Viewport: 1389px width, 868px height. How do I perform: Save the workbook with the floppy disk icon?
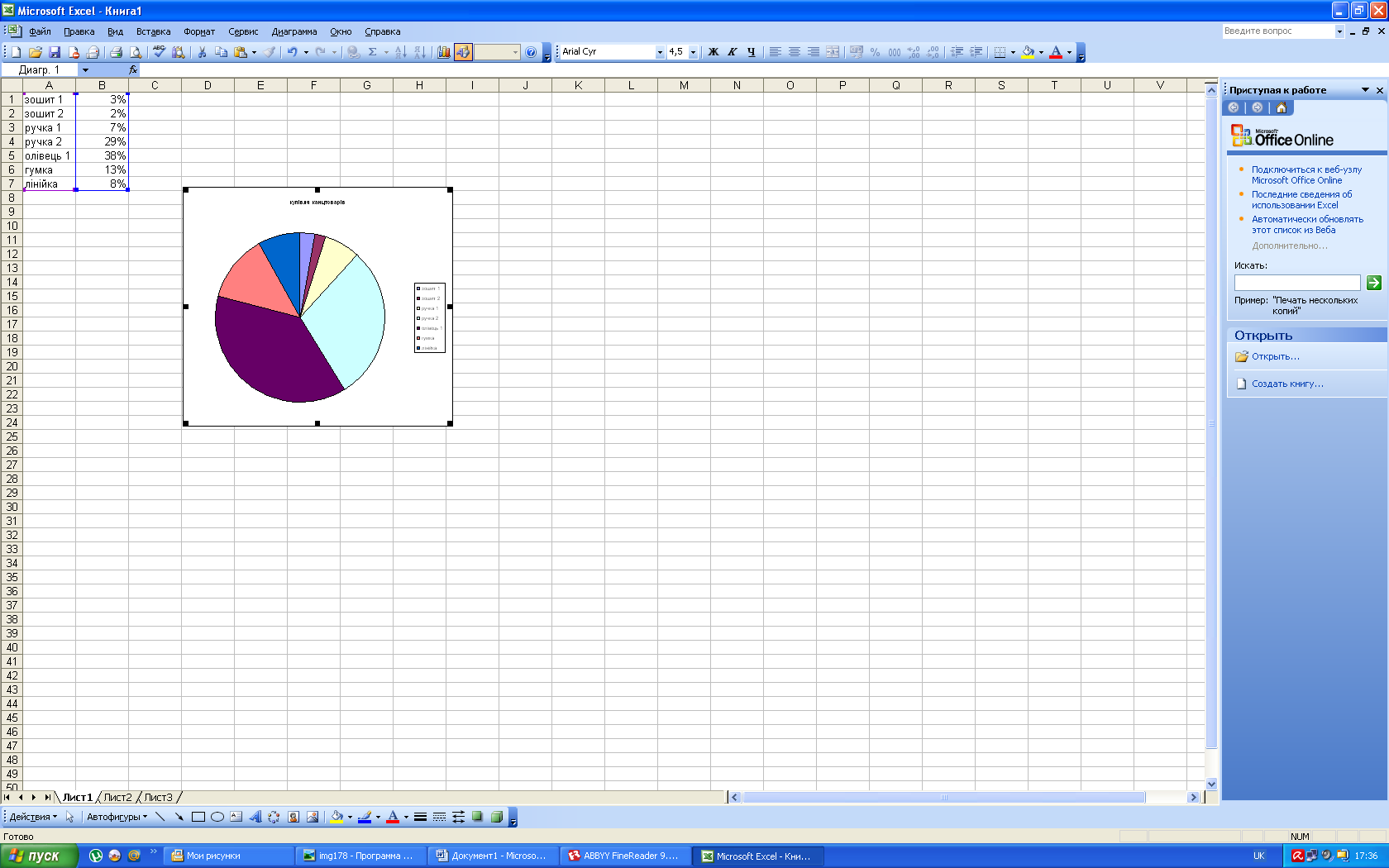55,52
